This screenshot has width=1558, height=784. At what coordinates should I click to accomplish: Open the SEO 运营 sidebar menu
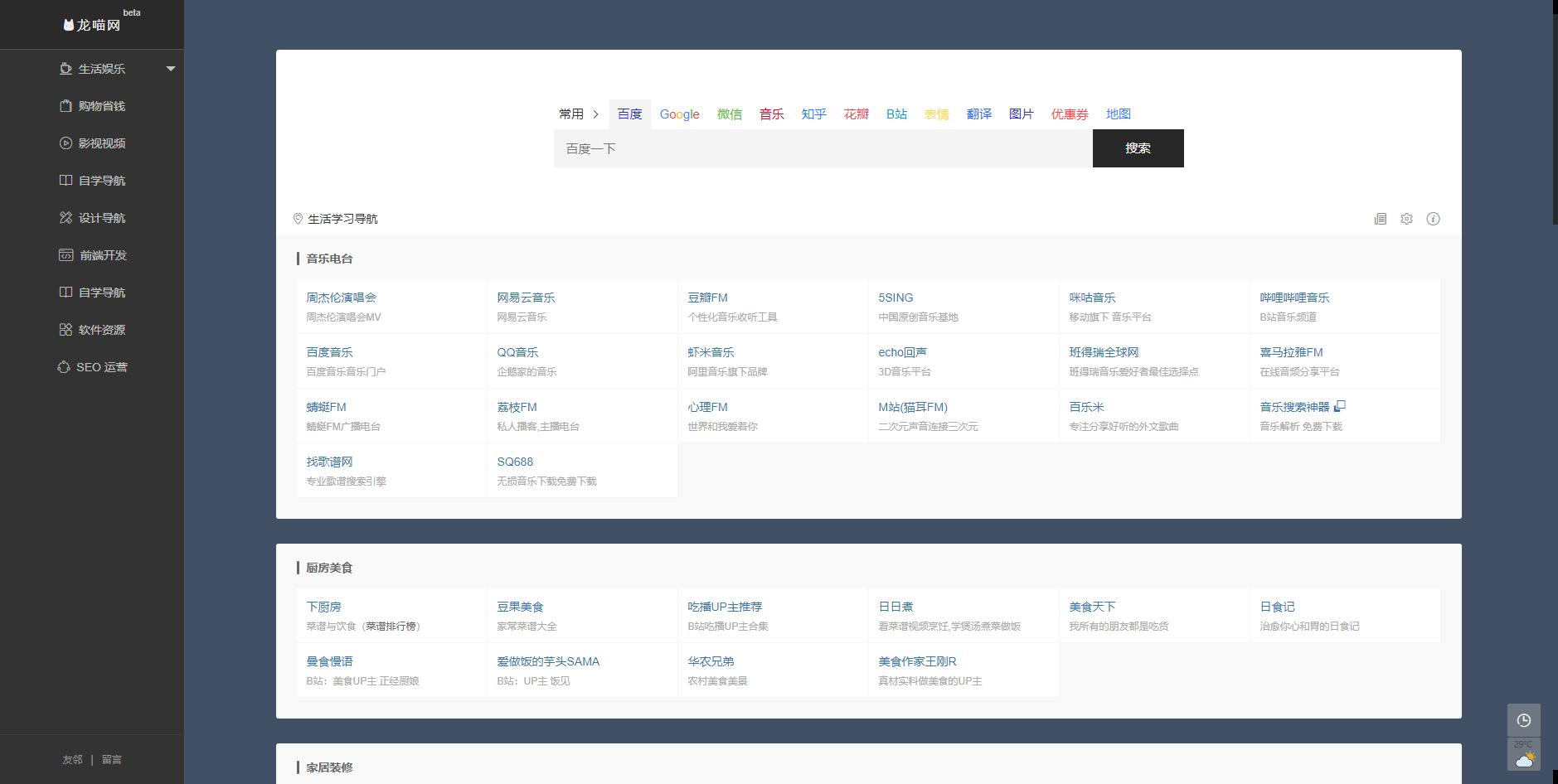point(92,367)
